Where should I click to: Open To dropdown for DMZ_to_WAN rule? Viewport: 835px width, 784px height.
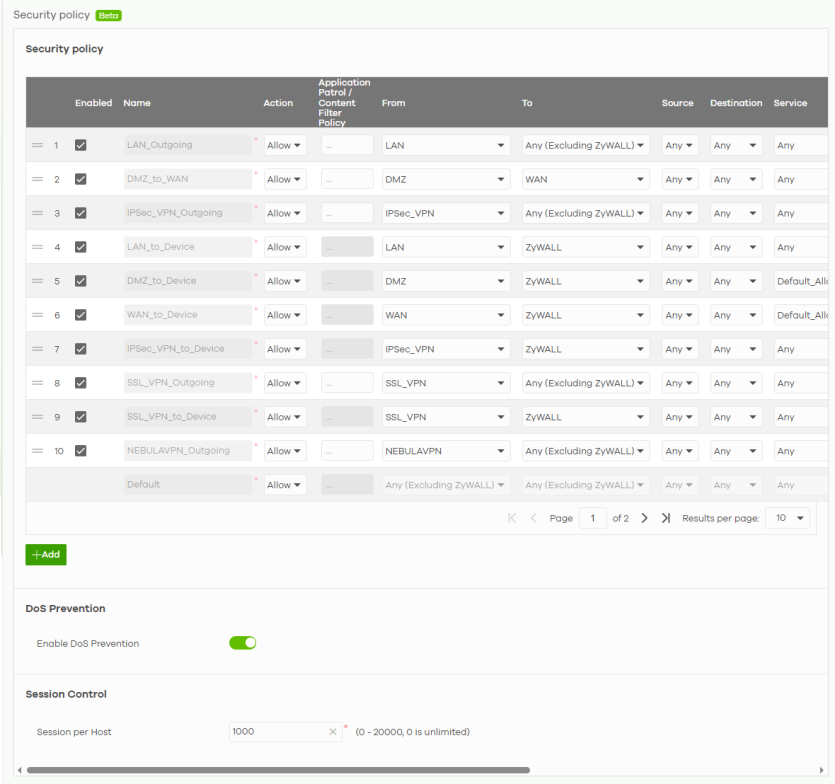point(585,180)
